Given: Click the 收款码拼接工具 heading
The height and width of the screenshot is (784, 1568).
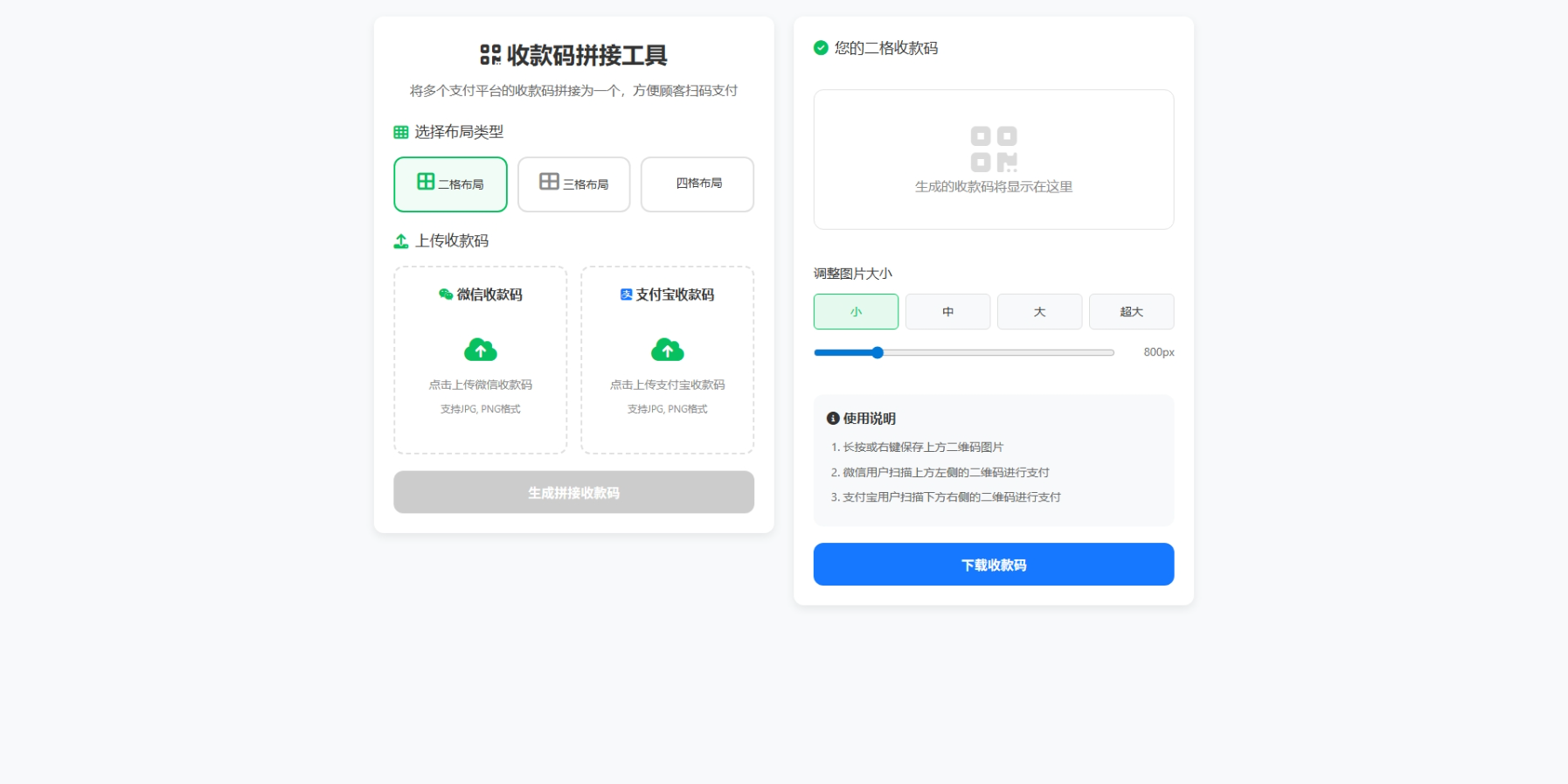Looking at the screenshot, I should pos(587,55).
